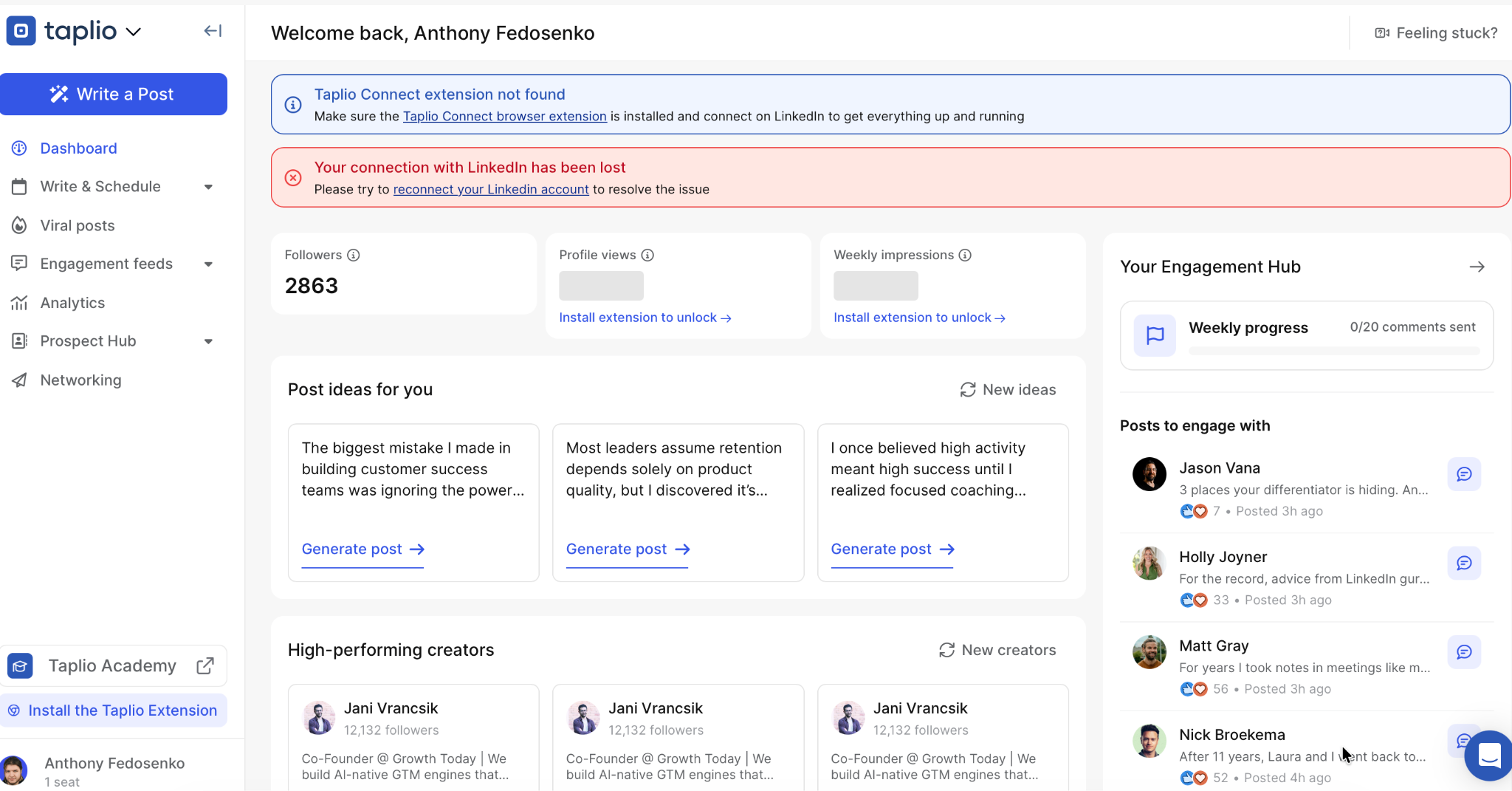Click reconnect your Linkedin account link

tap(491, 189)
